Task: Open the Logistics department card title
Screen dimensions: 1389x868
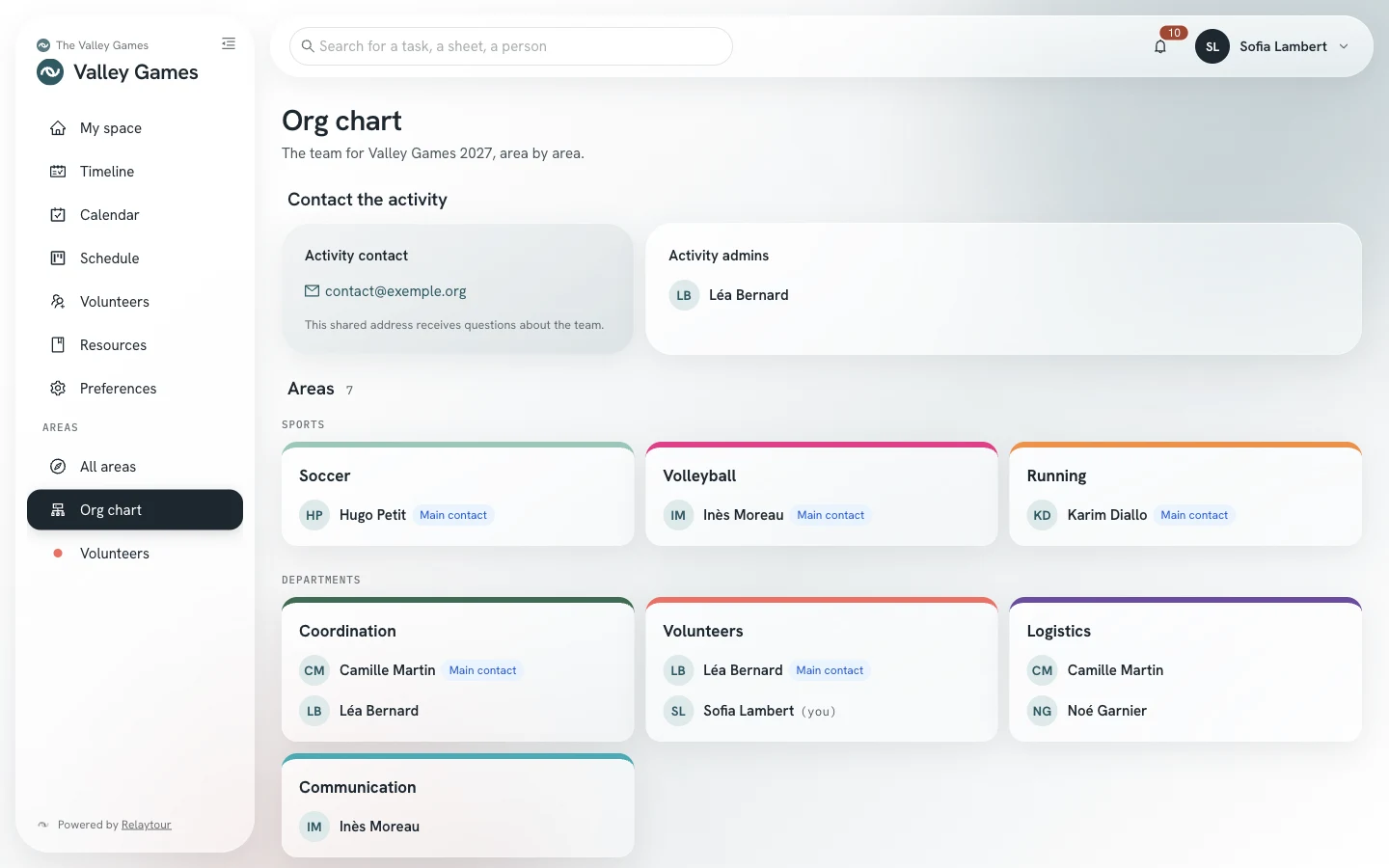Action: (x=1059, y=631)
